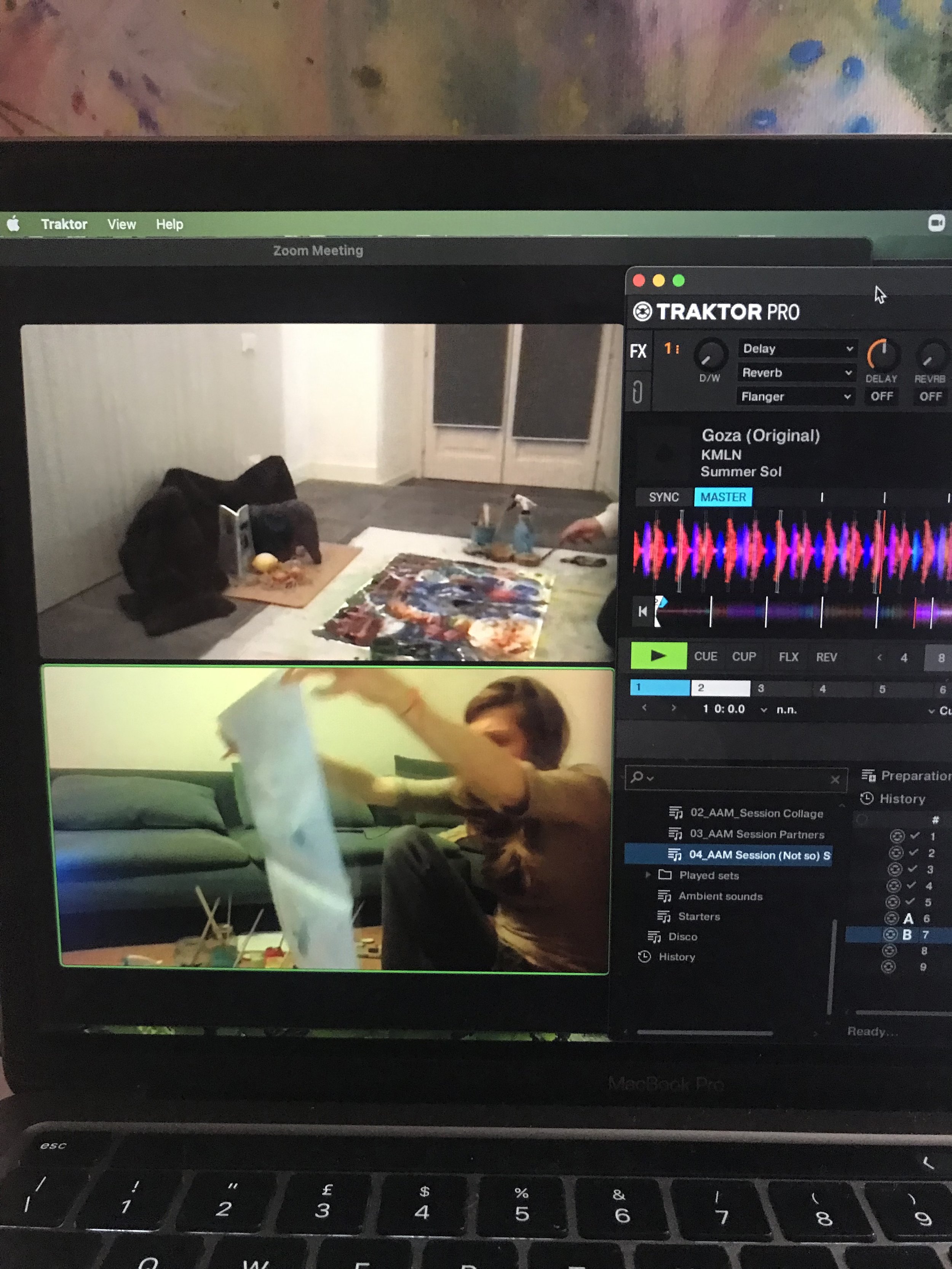Image resolution: width=952 pixels, height=1269 pixels.
Task: Toggle the FLX flux mode
Action: (x=789, y=657)
